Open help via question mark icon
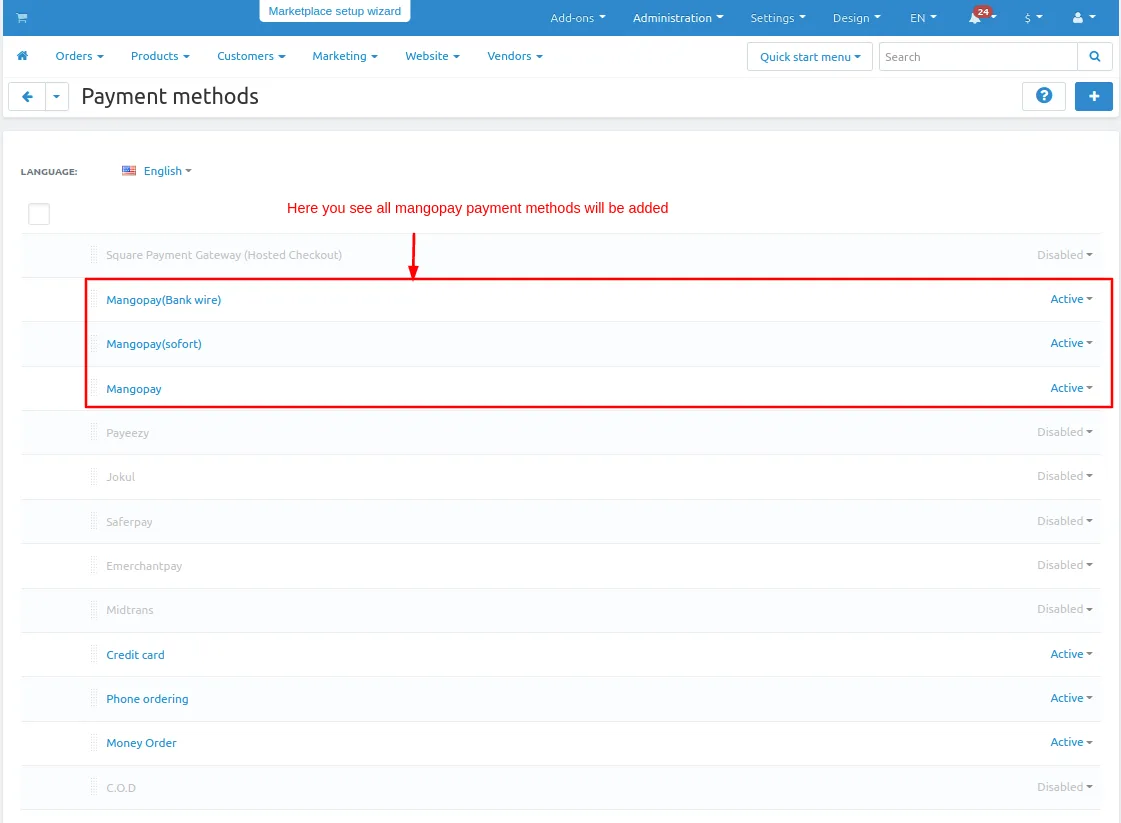 1044,96
